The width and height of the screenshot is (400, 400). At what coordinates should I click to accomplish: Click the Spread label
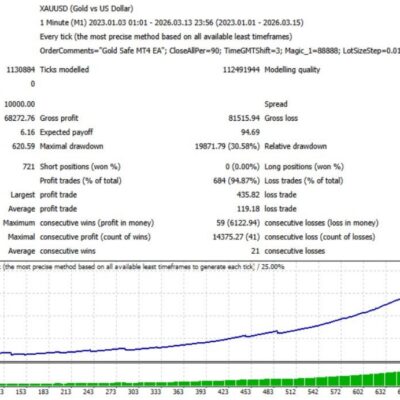coord(276,104)
